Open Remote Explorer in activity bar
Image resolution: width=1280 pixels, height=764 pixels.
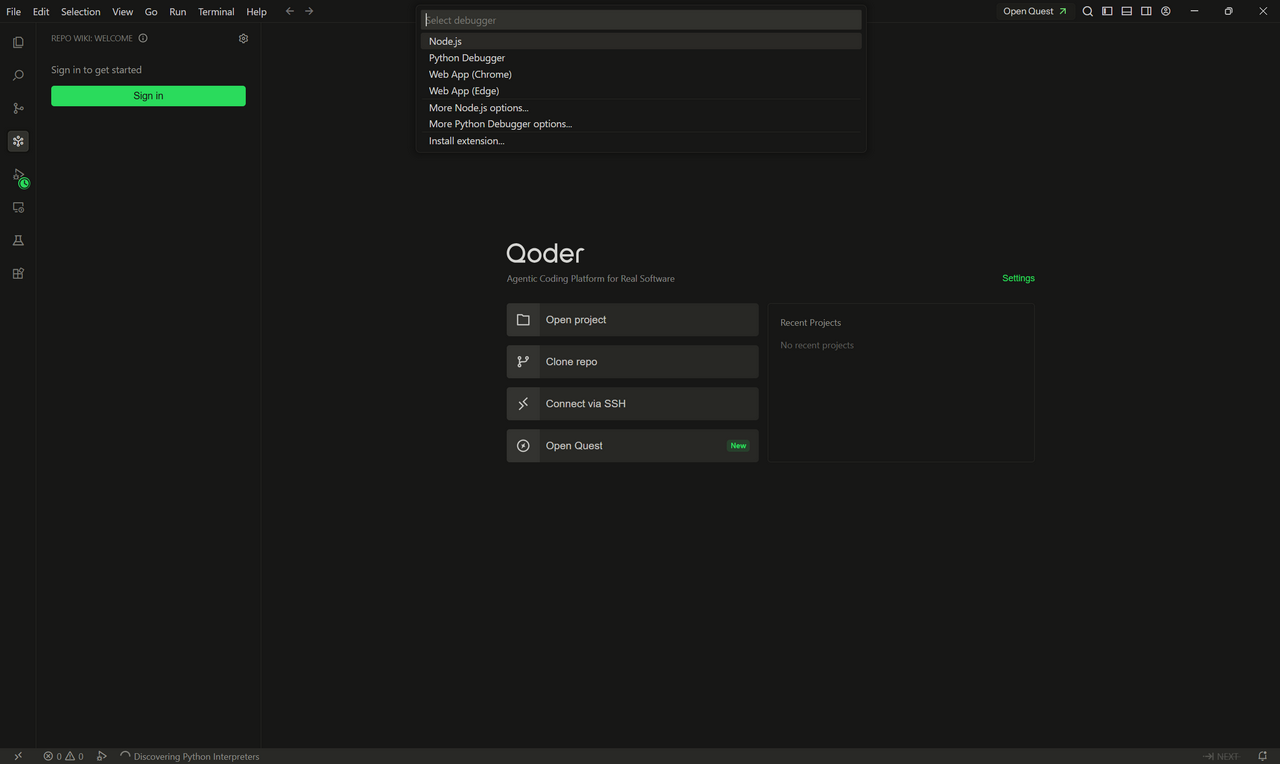click(18, 207)
